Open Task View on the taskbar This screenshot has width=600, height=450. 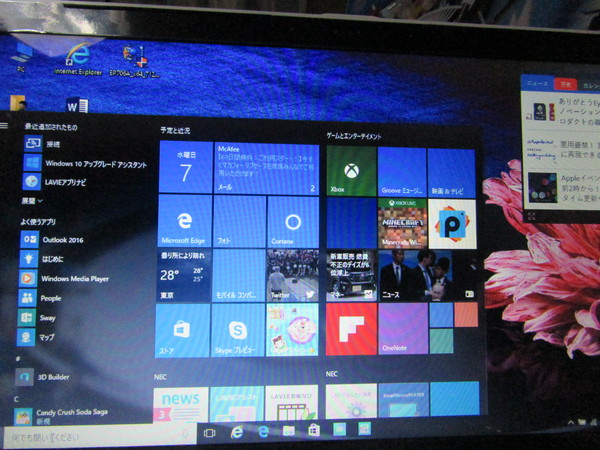tap(209, 433)
